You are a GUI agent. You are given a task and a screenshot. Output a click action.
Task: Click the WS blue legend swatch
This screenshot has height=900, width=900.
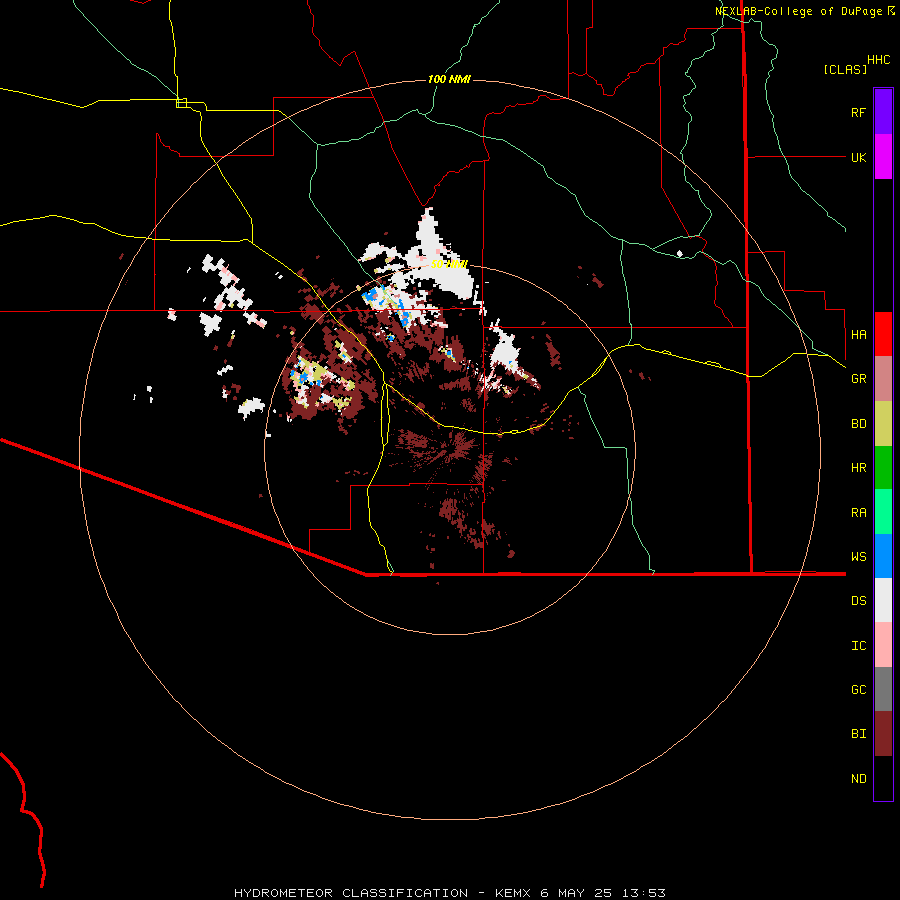[883, 556]
